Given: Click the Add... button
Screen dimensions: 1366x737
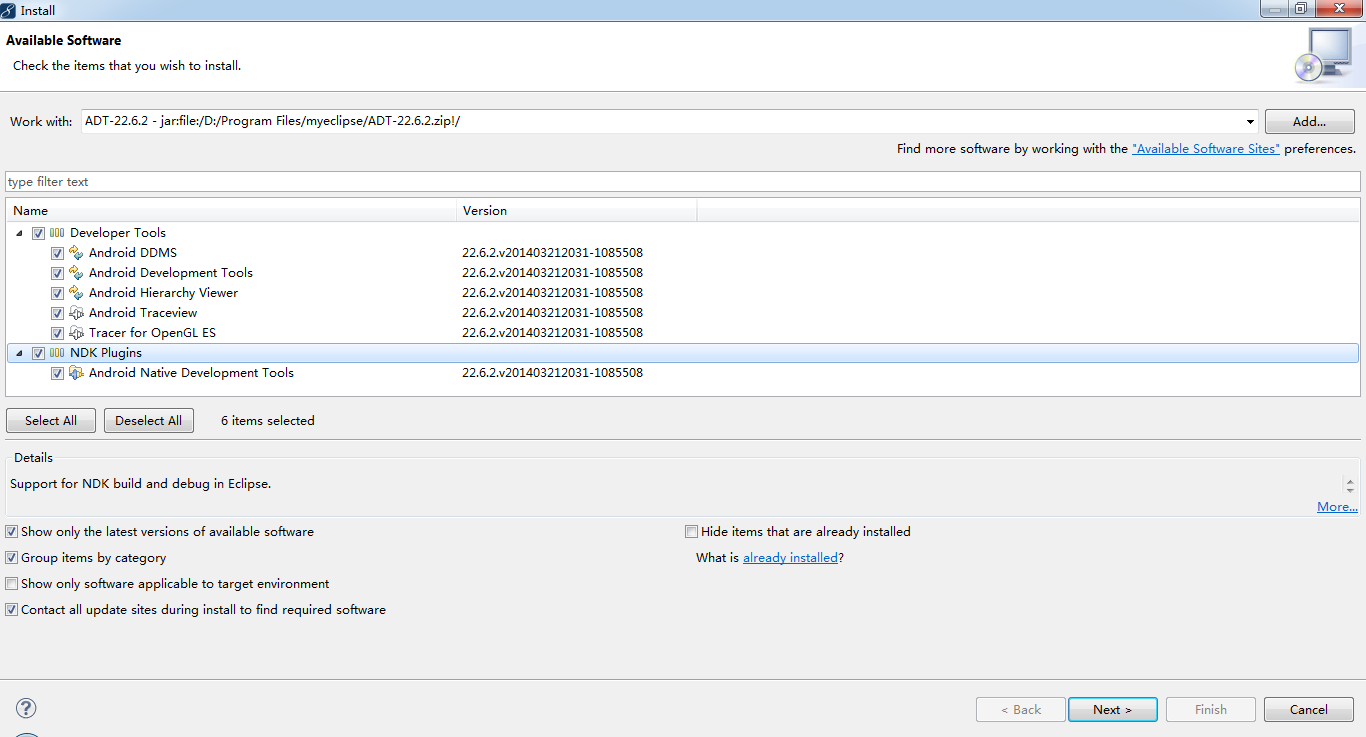Looking at the screenshot, I should point(1309,122).
